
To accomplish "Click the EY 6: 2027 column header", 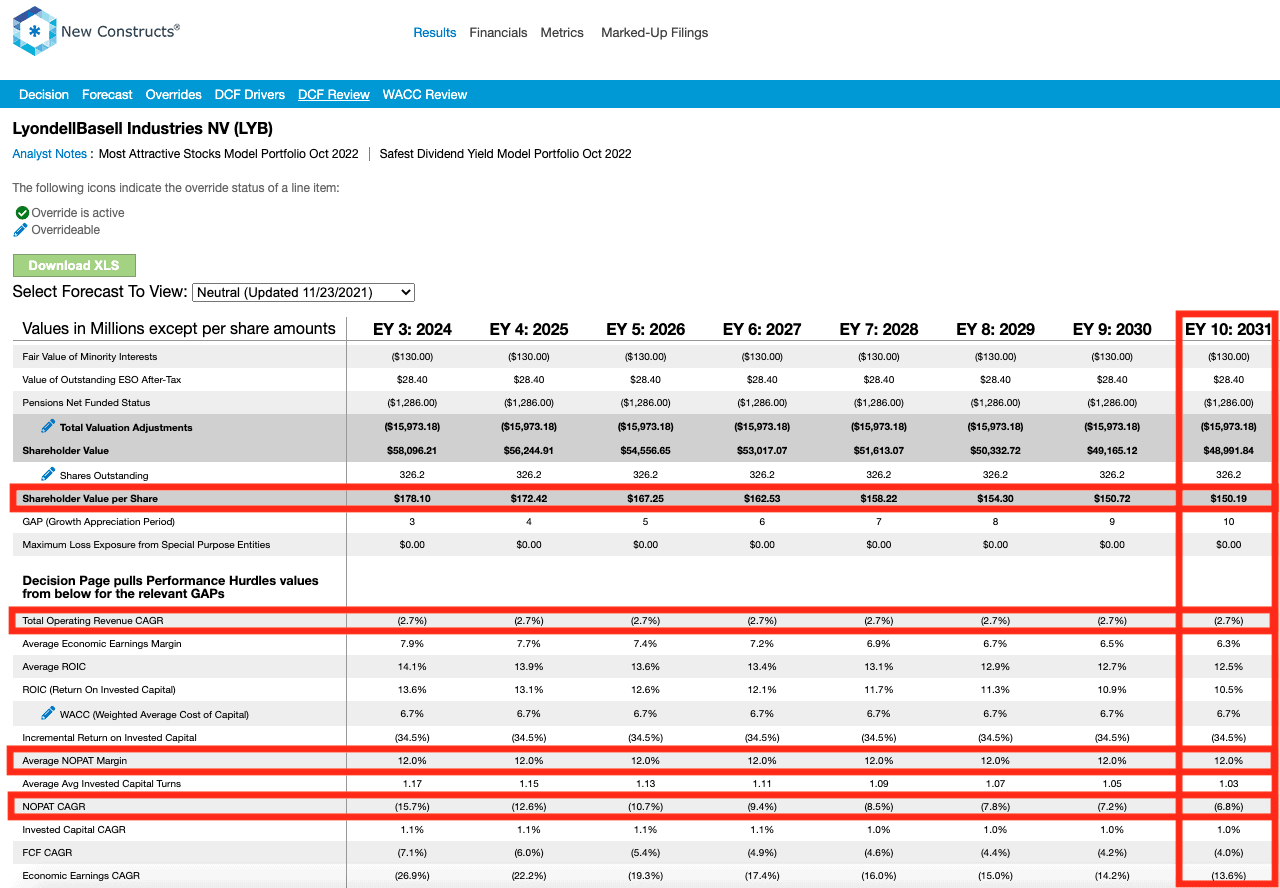I will 762,329.
